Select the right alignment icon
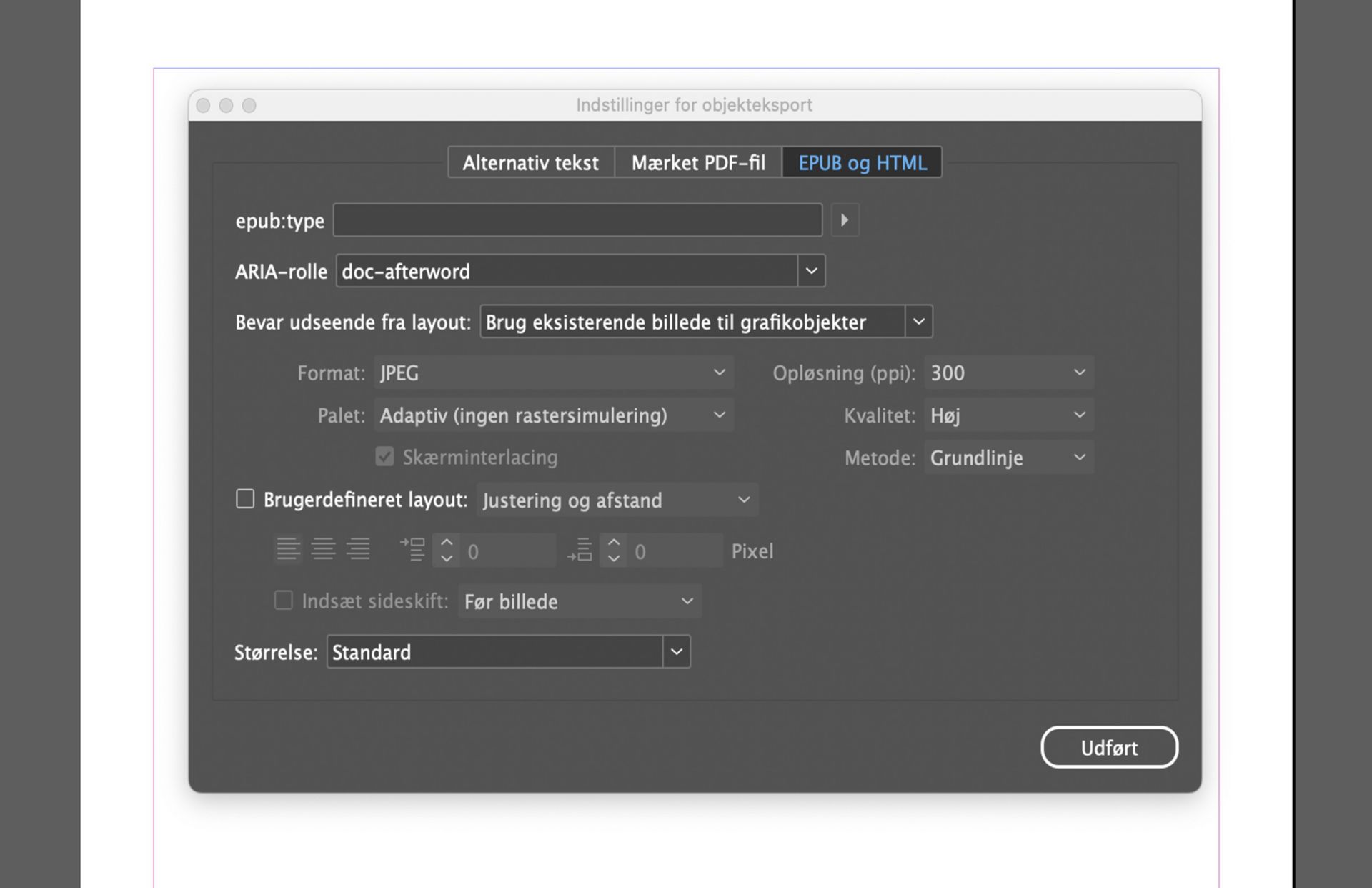 click(x=359, y=548)
